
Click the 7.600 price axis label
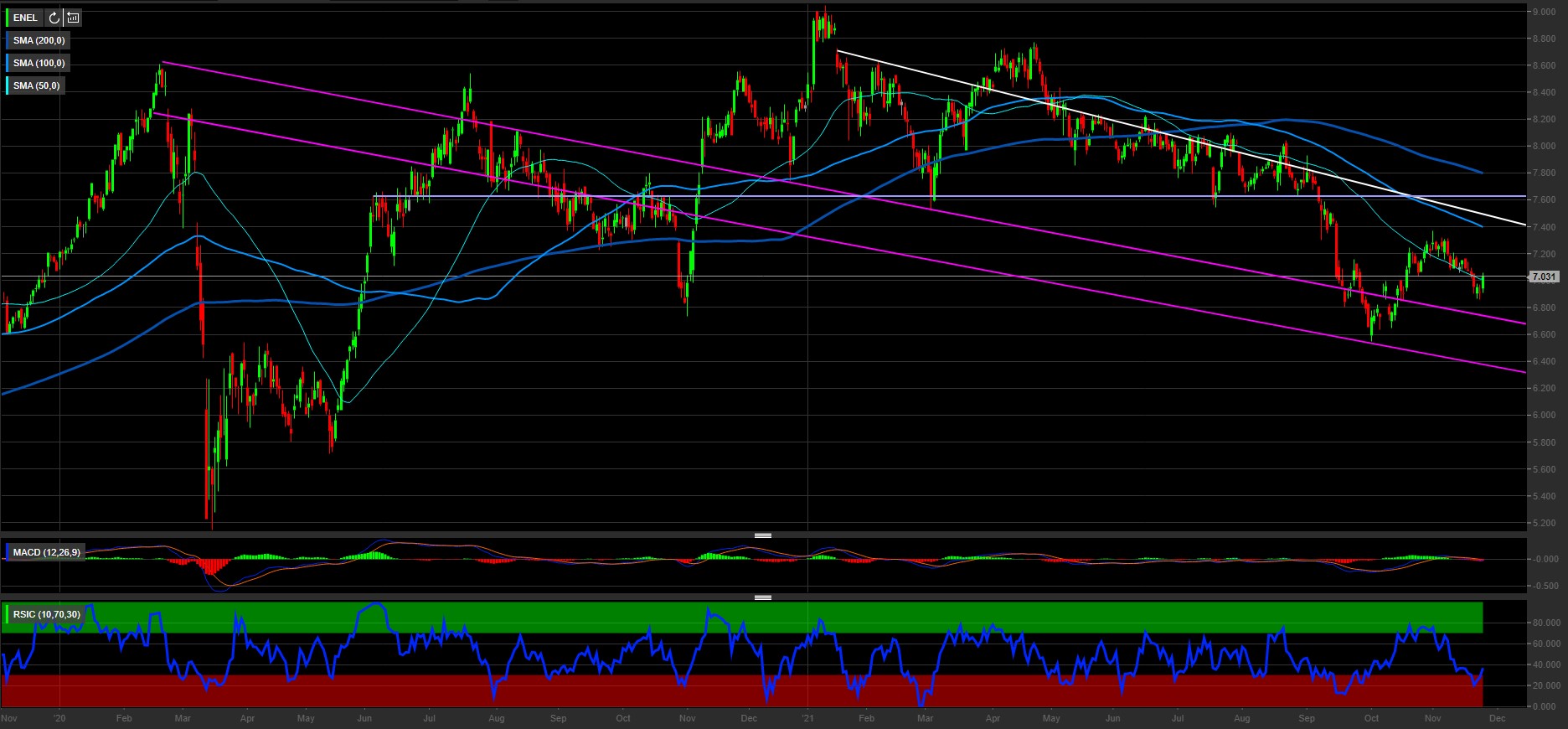click(1545, 199)
